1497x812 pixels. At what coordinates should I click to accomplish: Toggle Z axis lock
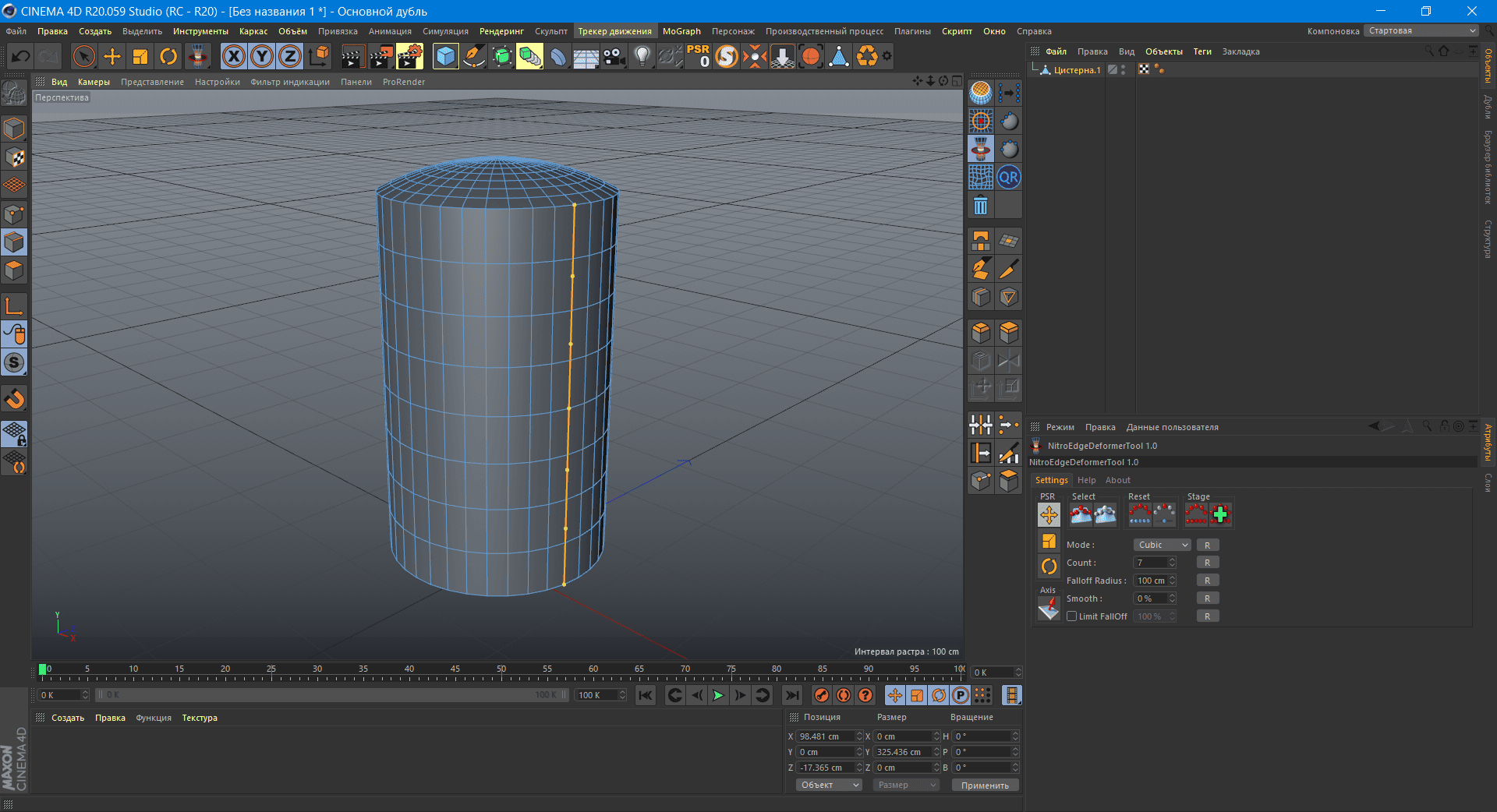click(290, 56)
